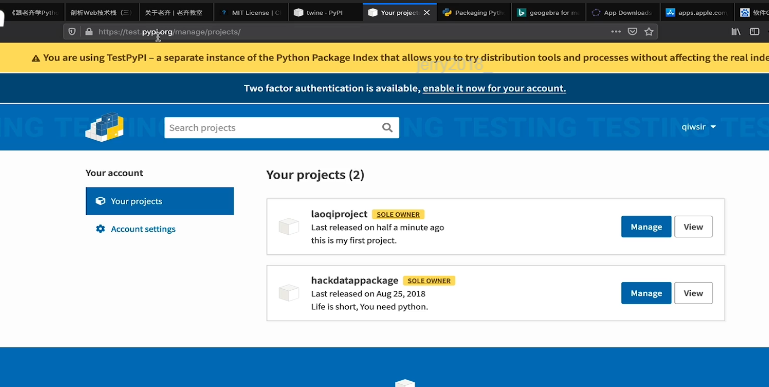
Task: Click the text 'this is my first project.'
Action: 354,240
